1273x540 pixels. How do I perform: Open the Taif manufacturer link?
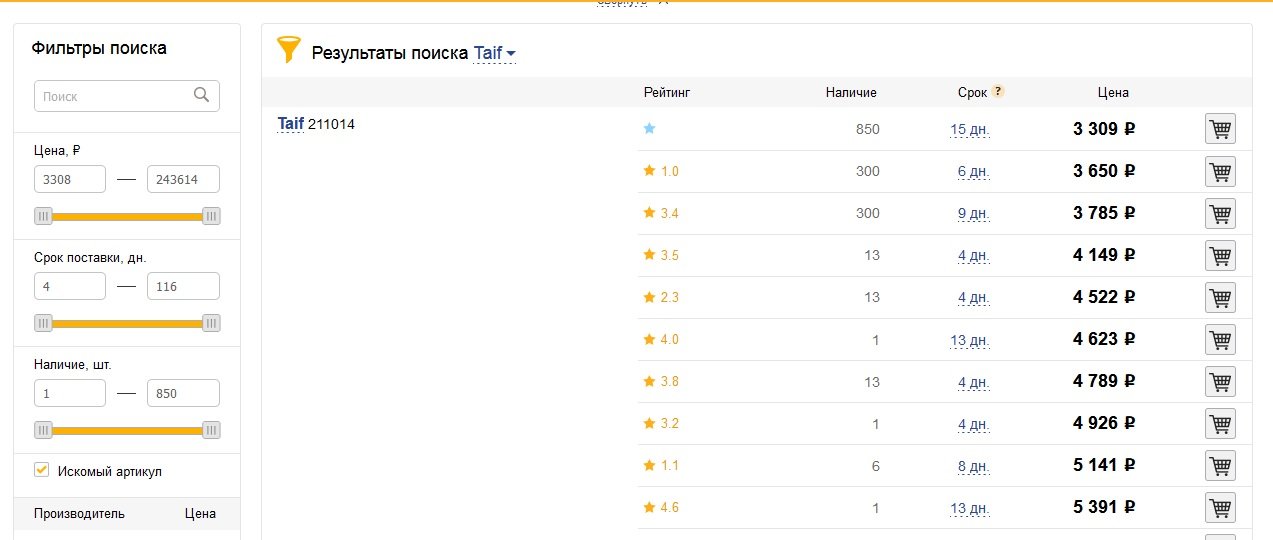[x=291, y=124]
